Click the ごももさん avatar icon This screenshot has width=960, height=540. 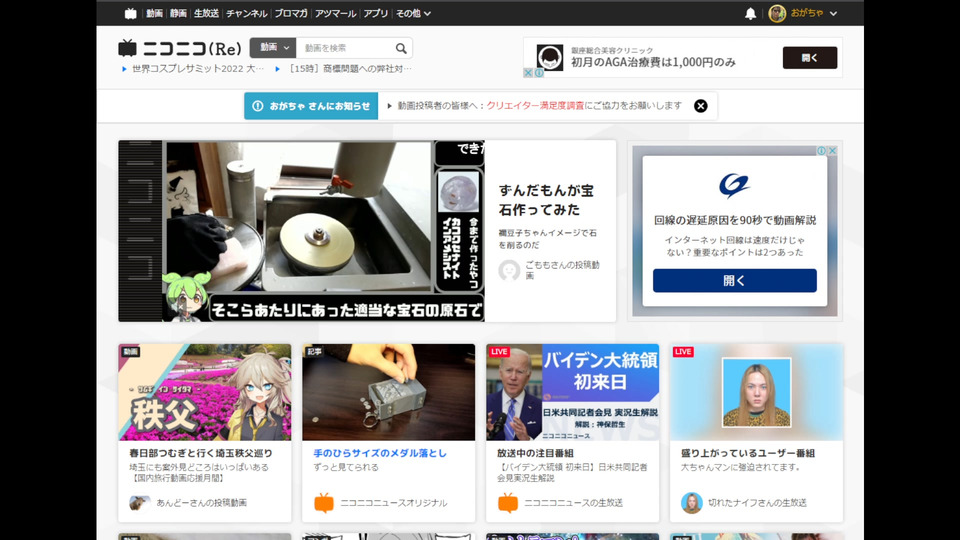509,270
